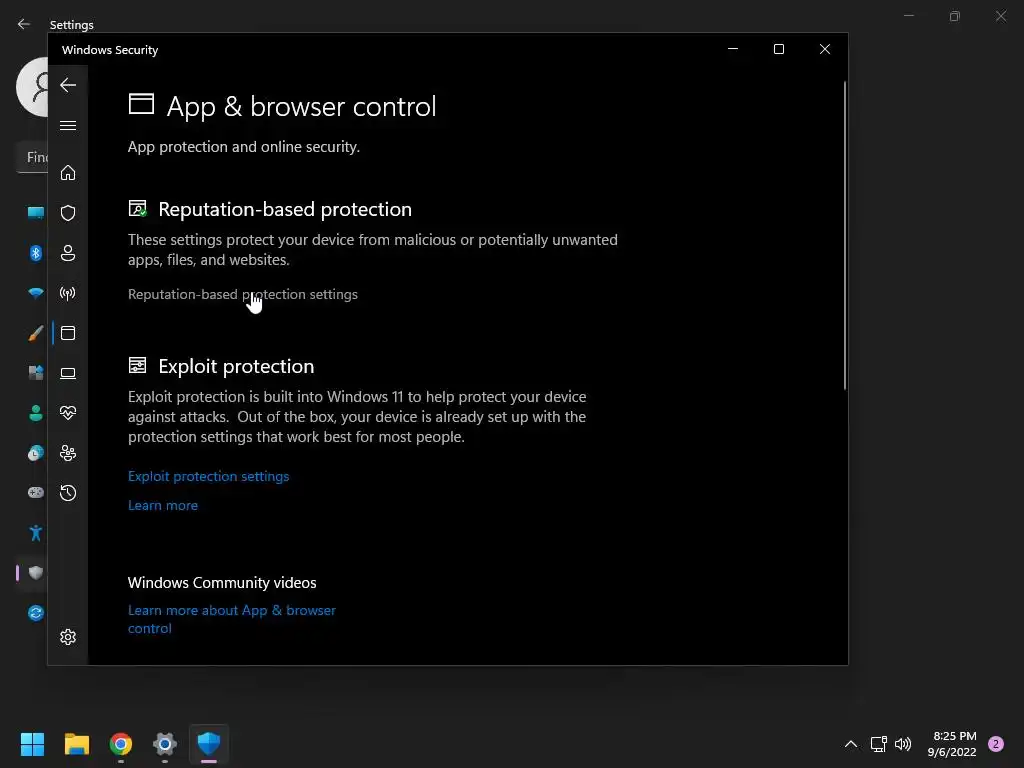The image size is (1024, 768).
Task: Show hidden system tray icons
Action: pos(851,744)
